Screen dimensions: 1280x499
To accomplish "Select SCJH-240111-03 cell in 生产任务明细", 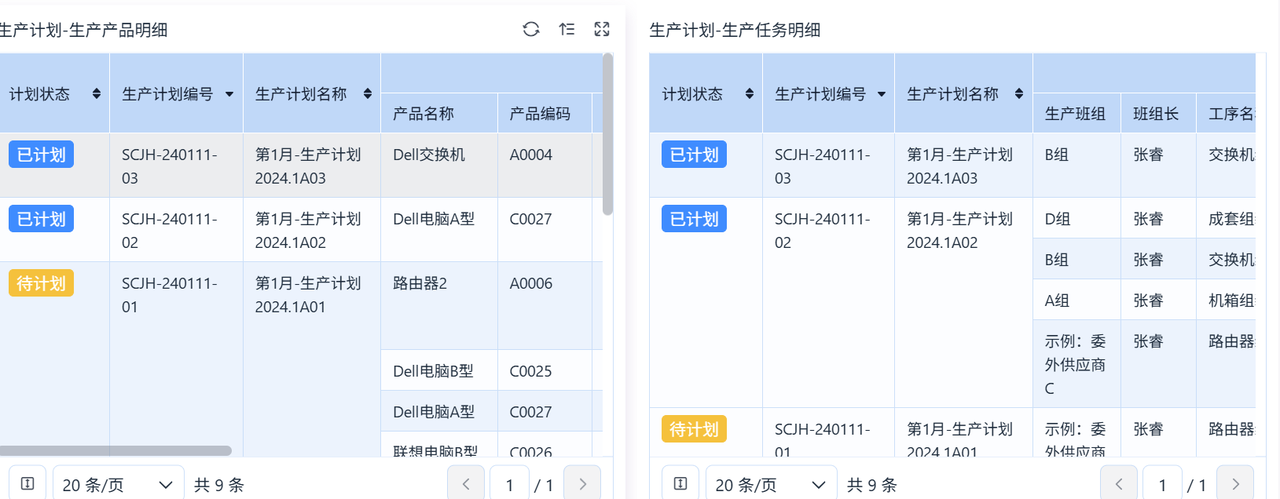I will pos(829,166).
